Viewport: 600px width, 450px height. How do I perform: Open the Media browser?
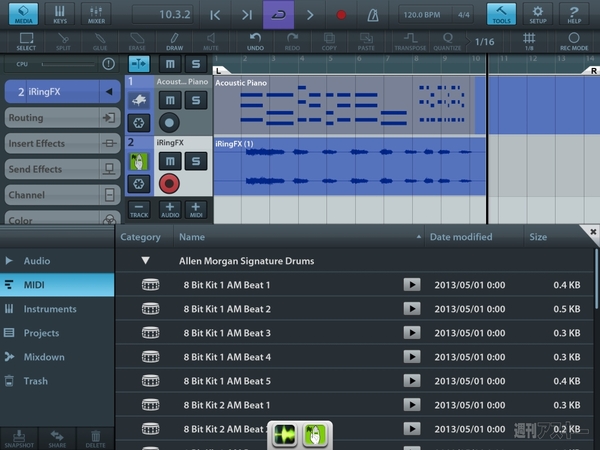coord(23,14)
